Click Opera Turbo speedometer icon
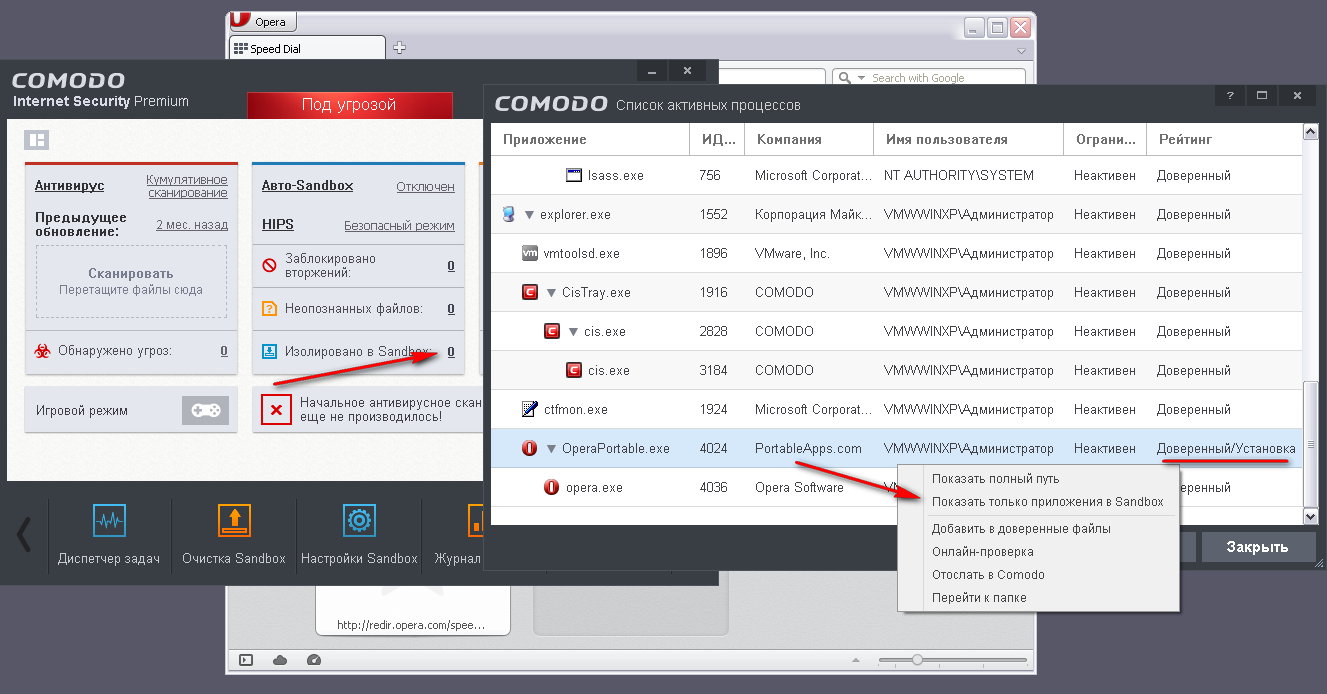The image size is (1327, 694). 314,660
